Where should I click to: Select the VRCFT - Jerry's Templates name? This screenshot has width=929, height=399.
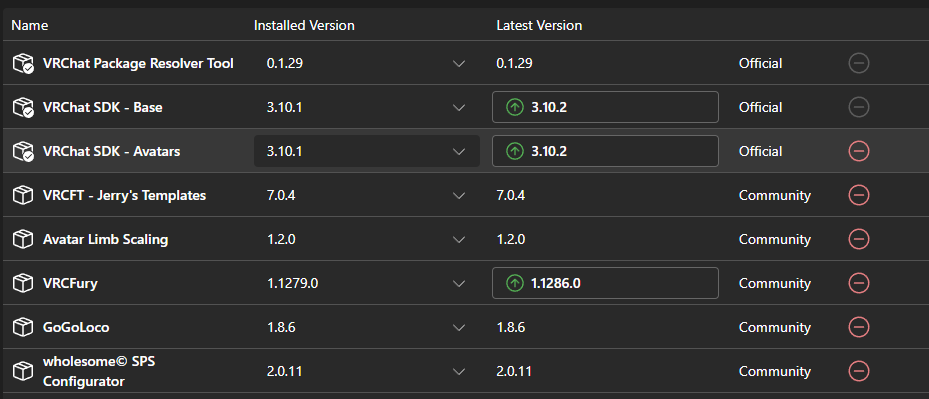(124, 195)
